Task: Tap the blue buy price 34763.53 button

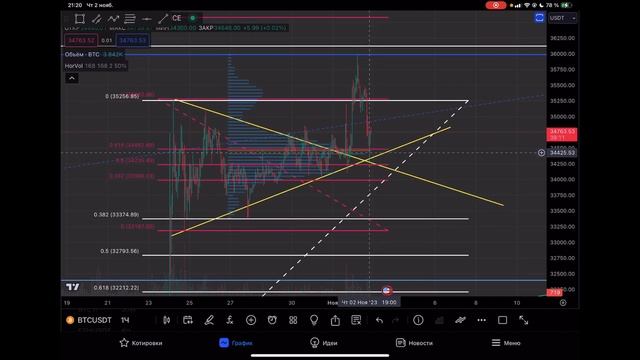Action: pyautogui.click(x=133, y=40)
